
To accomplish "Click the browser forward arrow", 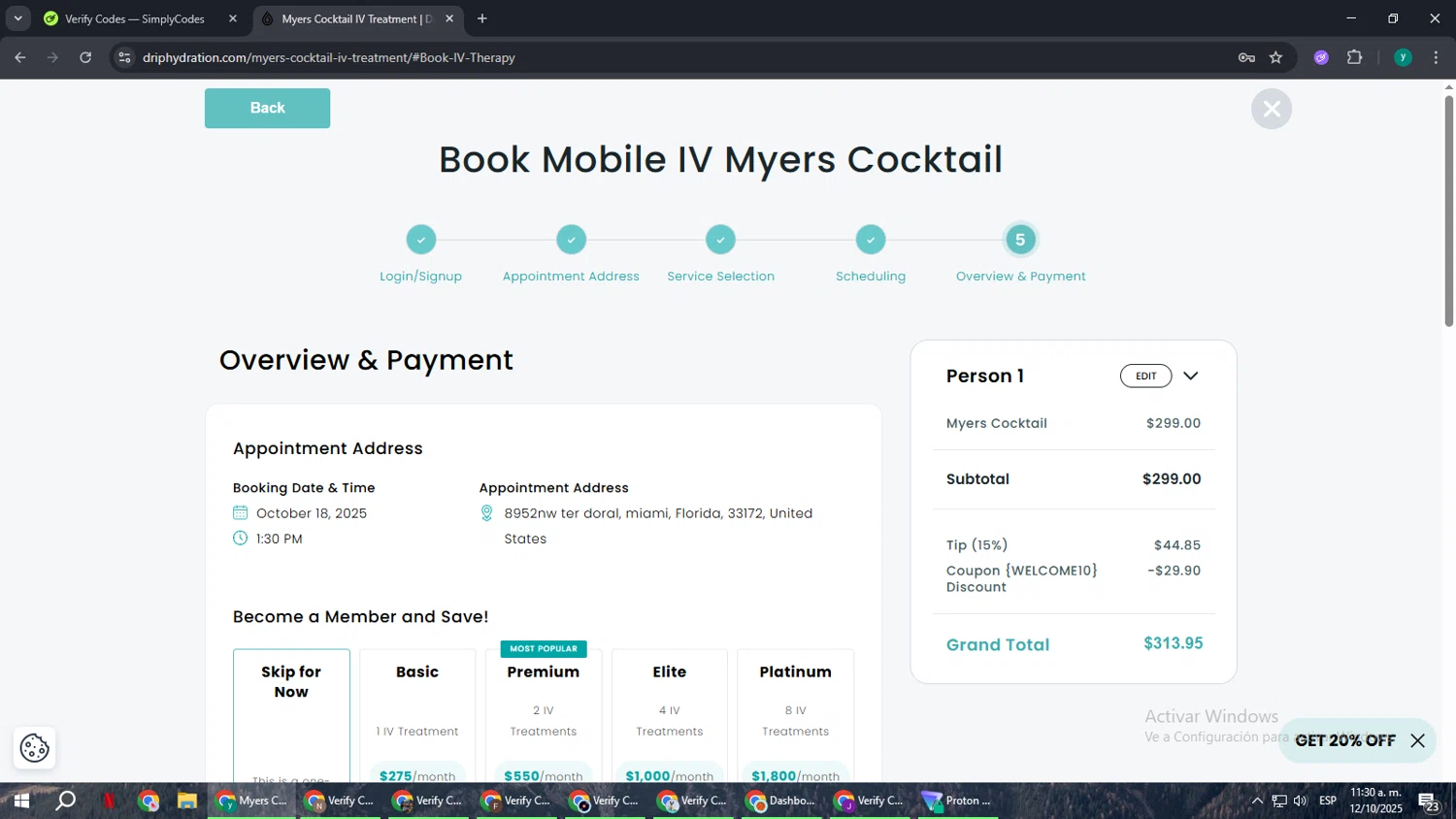I will coord(53,57).
